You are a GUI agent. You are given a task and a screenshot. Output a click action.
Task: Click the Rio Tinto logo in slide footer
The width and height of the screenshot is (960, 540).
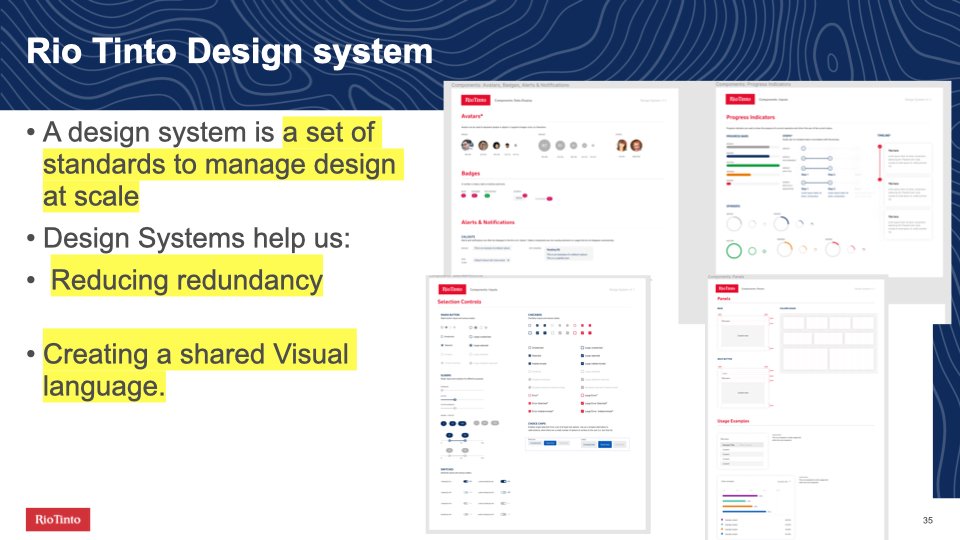pos(58,519)
